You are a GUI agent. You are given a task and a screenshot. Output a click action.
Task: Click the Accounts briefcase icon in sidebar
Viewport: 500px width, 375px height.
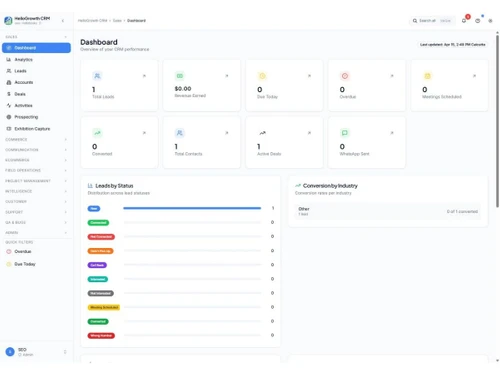click(9, 82)
